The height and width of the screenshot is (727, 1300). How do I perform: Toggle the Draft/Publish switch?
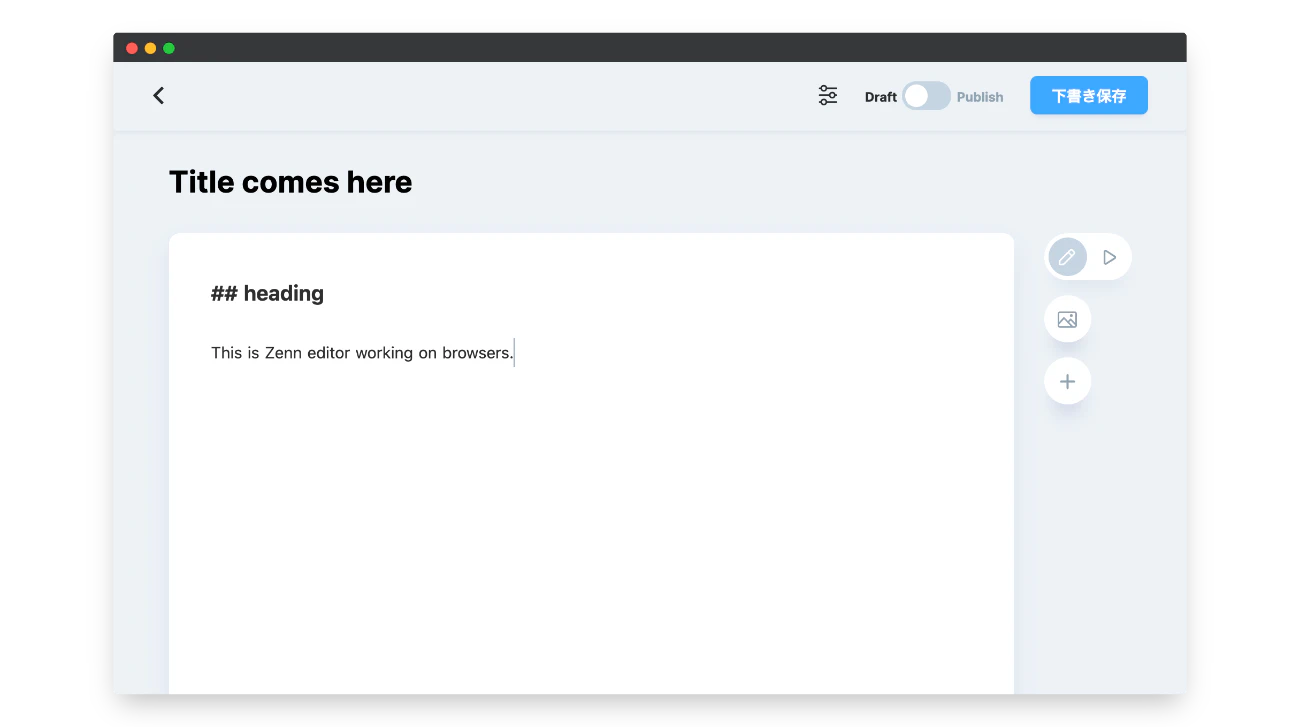[x=926, y=96]
